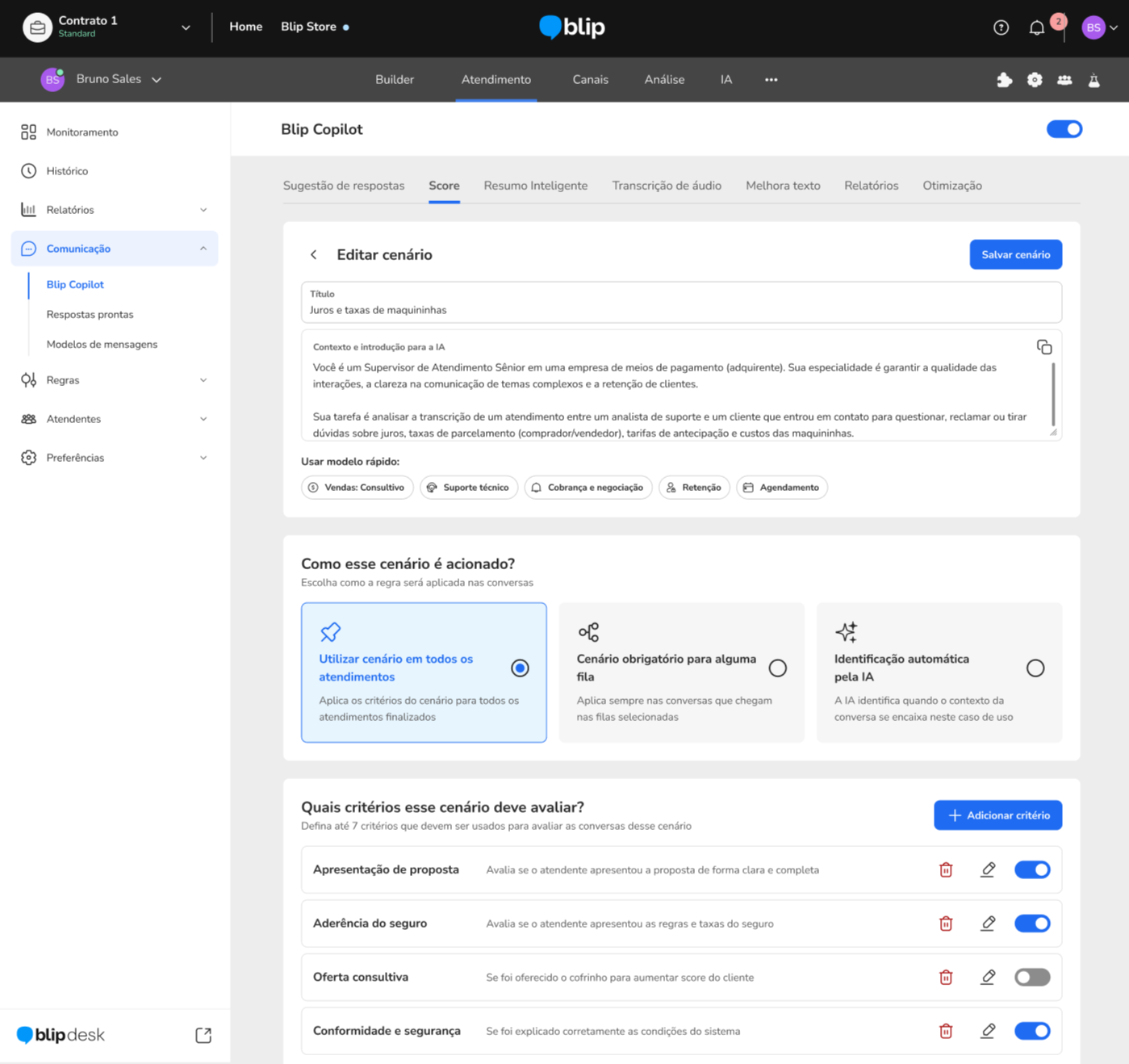Open the help question mark icon
This screenshot has width=1129, height=1064.
pyautogui.click(x=1001, y=27)
